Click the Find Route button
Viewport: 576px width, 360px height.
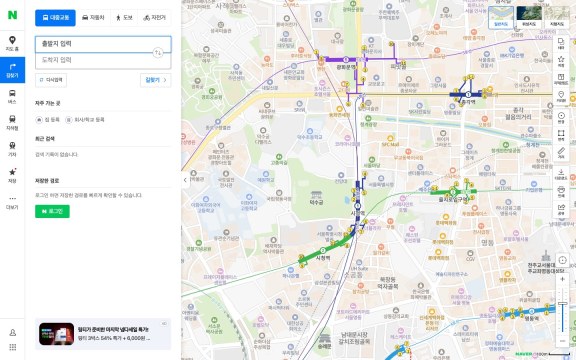click(x=156, y=80)
